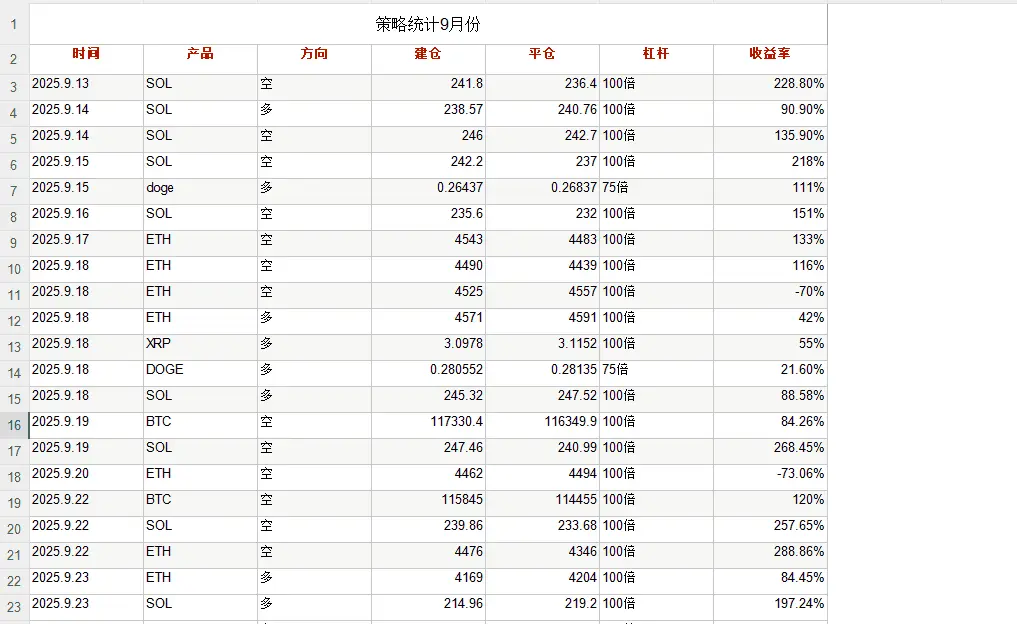1017x624 pixels.
Task: Select the 228.80% return cell
Action: click(x=771, y=87)
